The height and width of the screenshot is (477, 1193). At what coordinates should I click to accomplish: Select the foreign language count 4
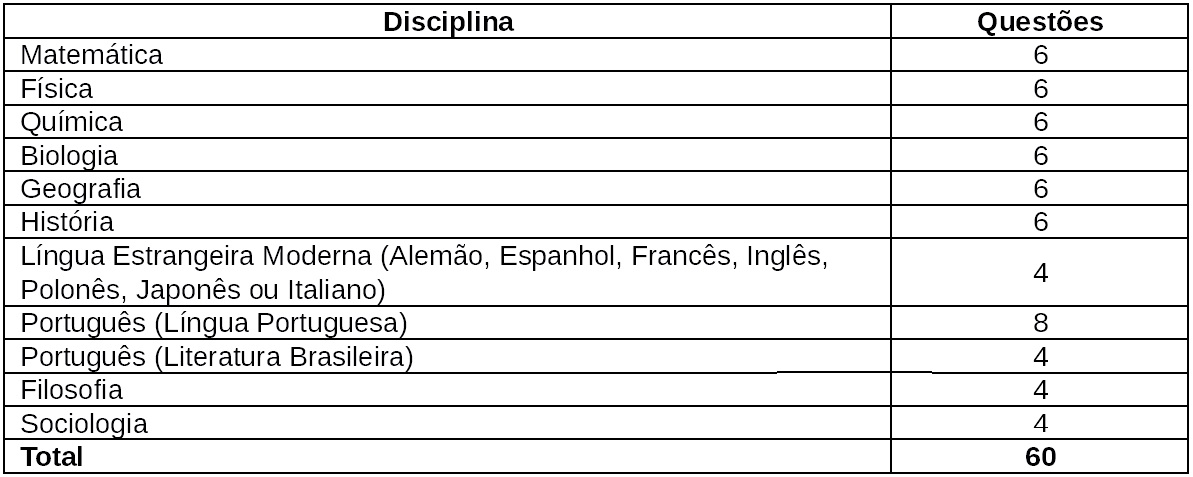pos(1041,272)
